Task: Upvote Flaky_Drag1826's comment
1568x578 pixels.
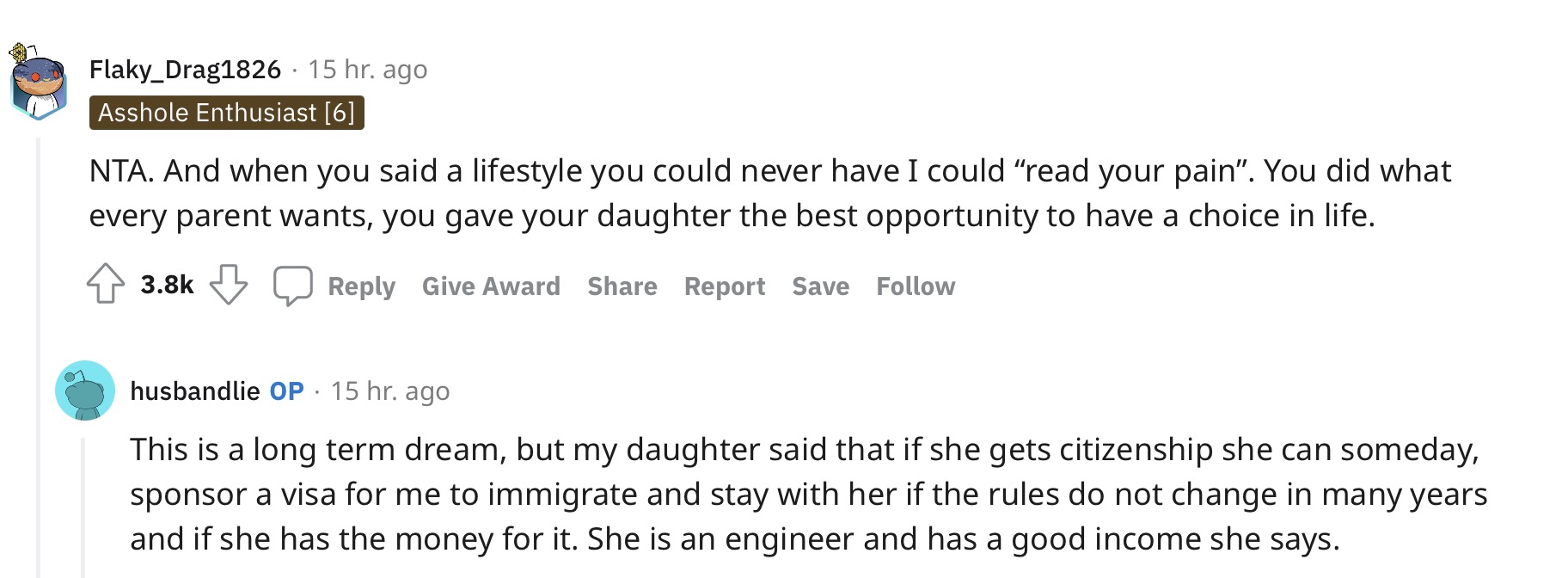Action: pyautogui.click(x=106, y=284)
